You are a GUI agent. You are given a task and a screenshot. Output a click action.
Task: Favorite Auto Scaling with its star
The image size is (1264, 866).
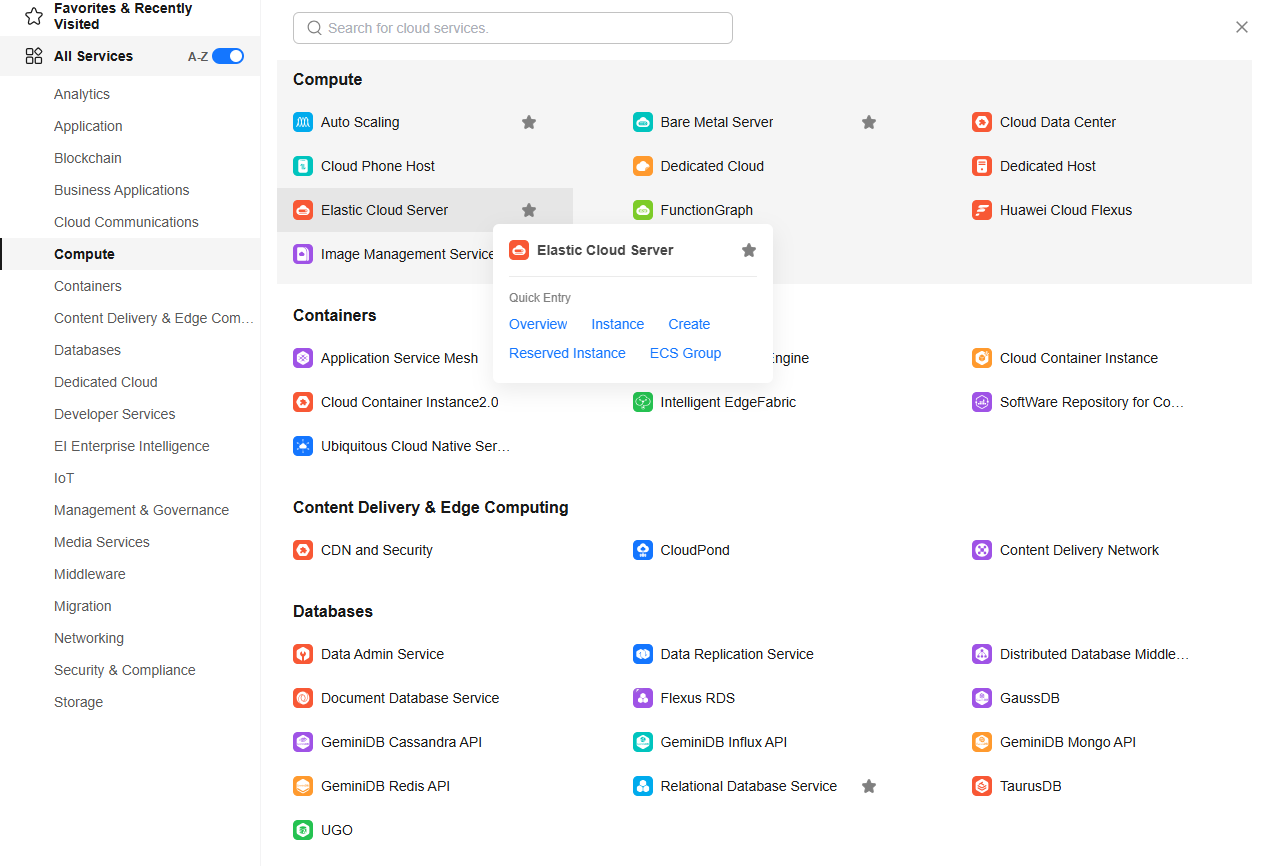click(529, 122)
